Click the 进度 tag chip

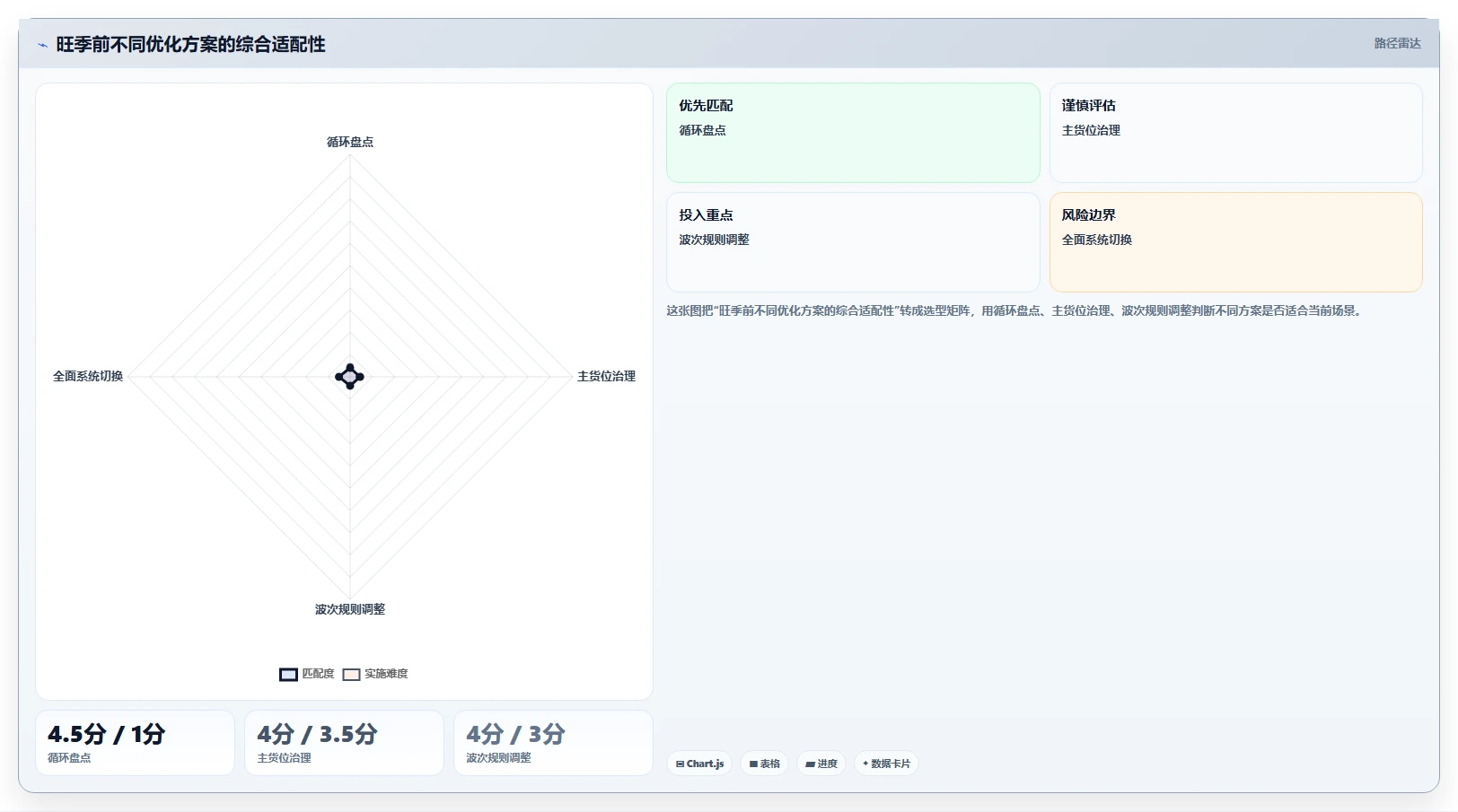(x=821, y=764)
